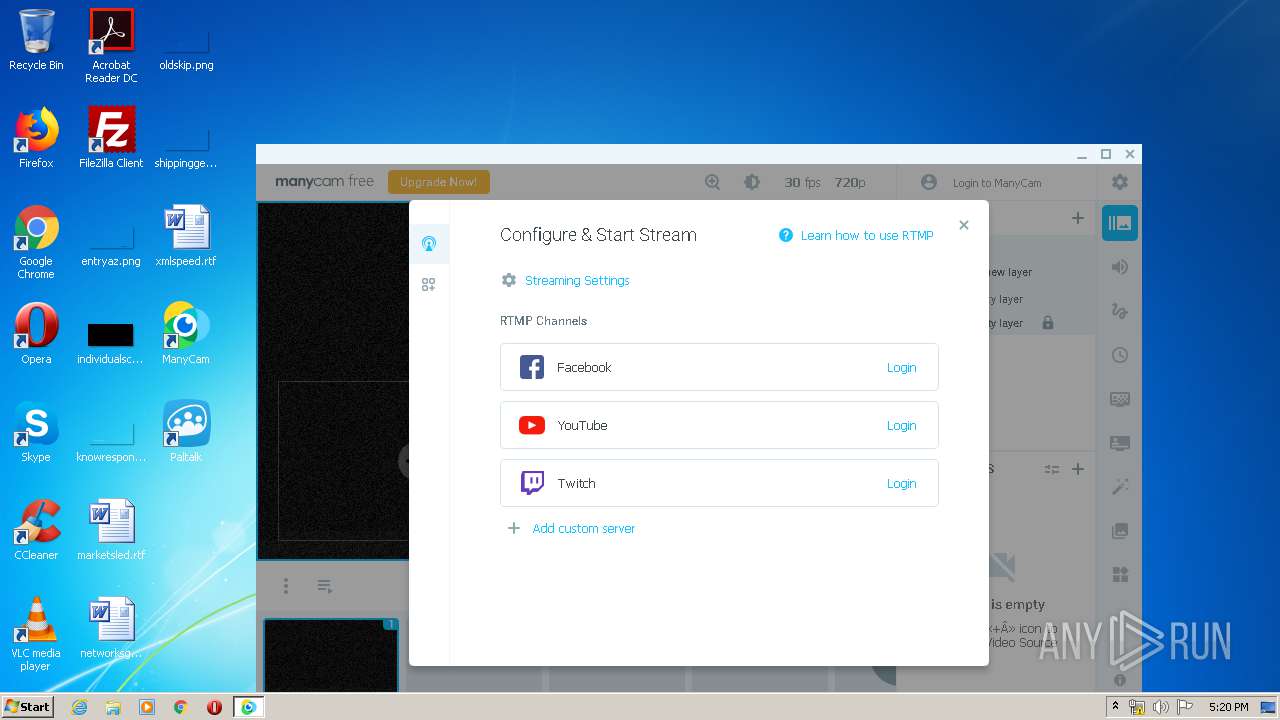The width and height of the screenshot is (1280, 720).
Task: Open video sources options sliders icon
Action: point(1052,469)
